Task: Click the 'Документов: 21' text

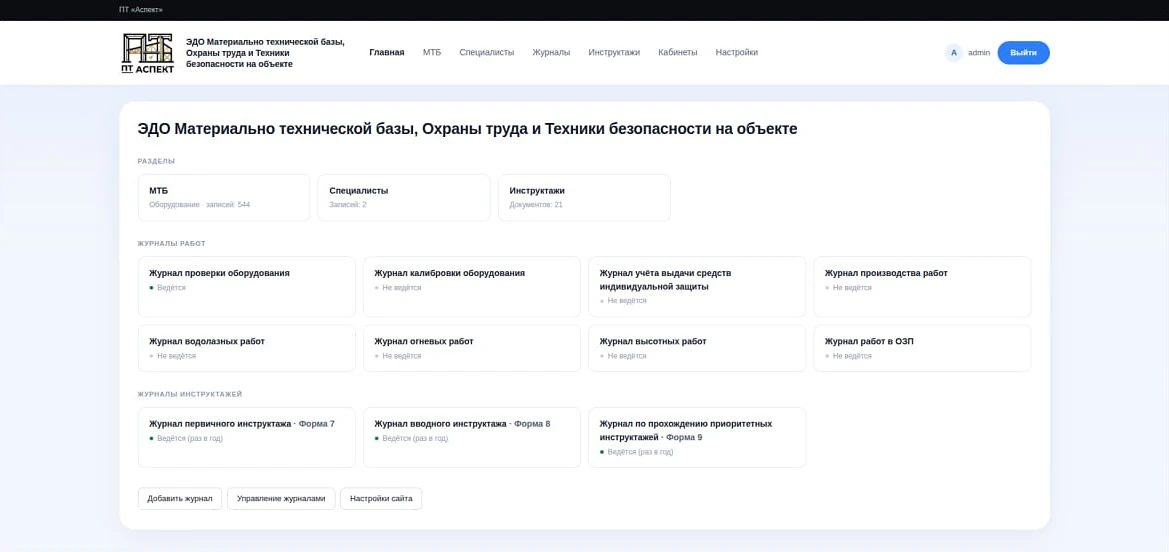Action: (536, 204)
